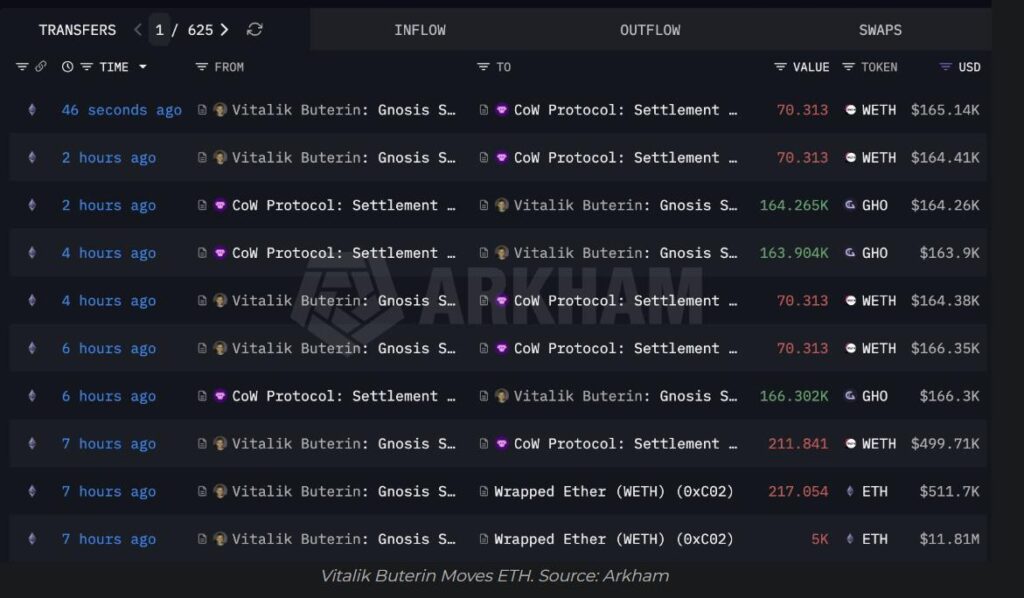Click the link chain filter icon
The height and width of the screenshot is (598, 1024).
click(x=41, y=67)
